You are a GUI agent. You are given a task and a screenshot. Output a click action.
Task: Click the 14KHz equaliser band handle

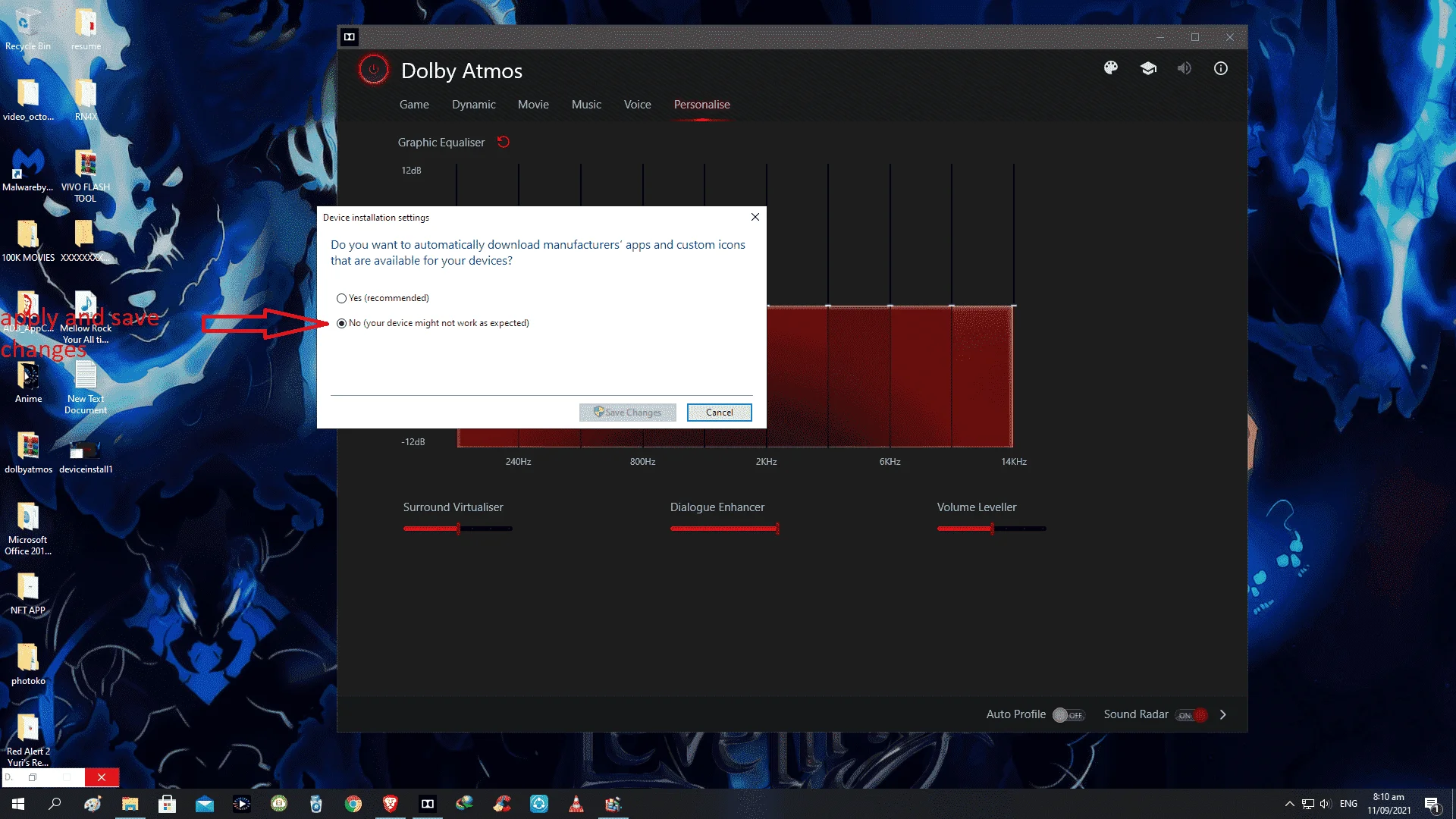pyautogui.click(x=1014, y=306)
